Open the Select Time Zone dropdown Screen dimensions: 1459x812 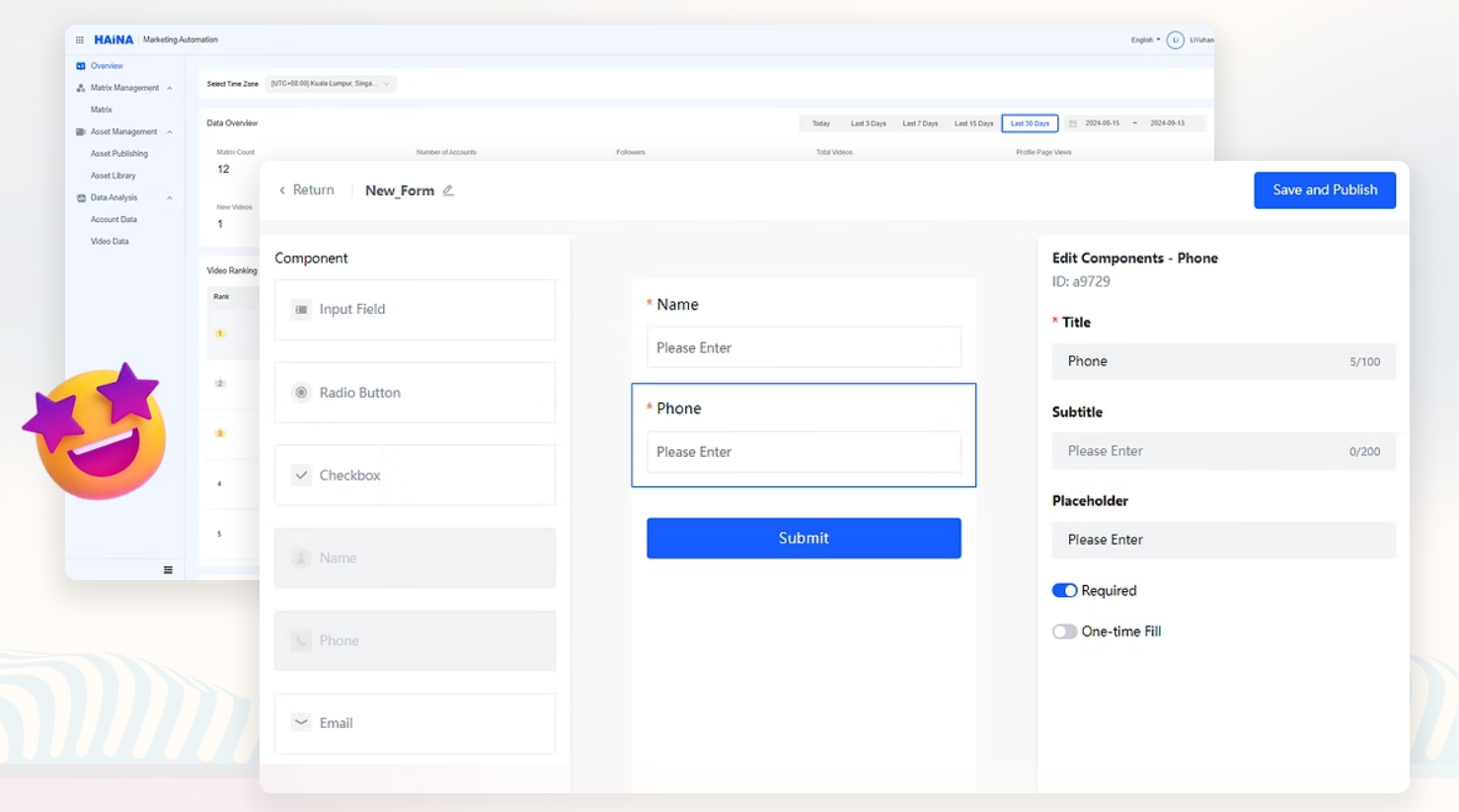coord(331,84)
